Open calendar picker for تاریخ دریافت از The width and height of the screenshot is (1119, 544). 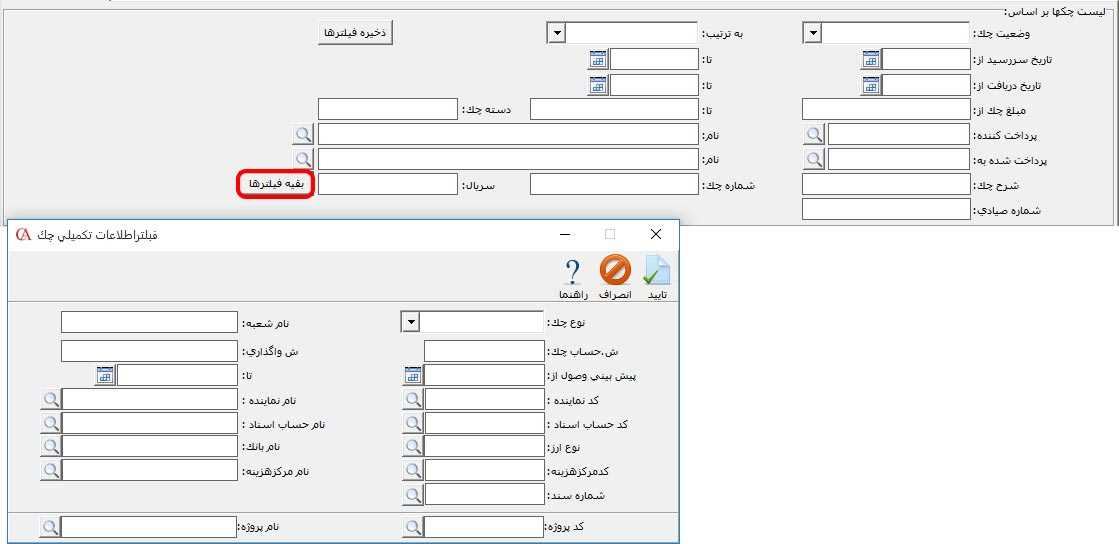[x=871, y=85]
